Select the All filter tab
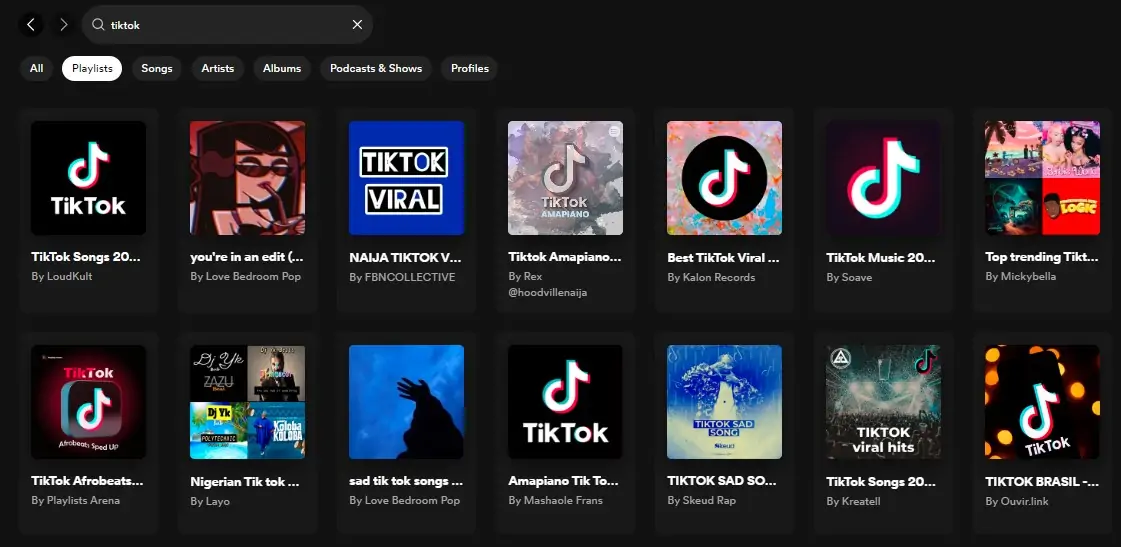This screenshot has height=547, width=1121. [x=37, y=68]
